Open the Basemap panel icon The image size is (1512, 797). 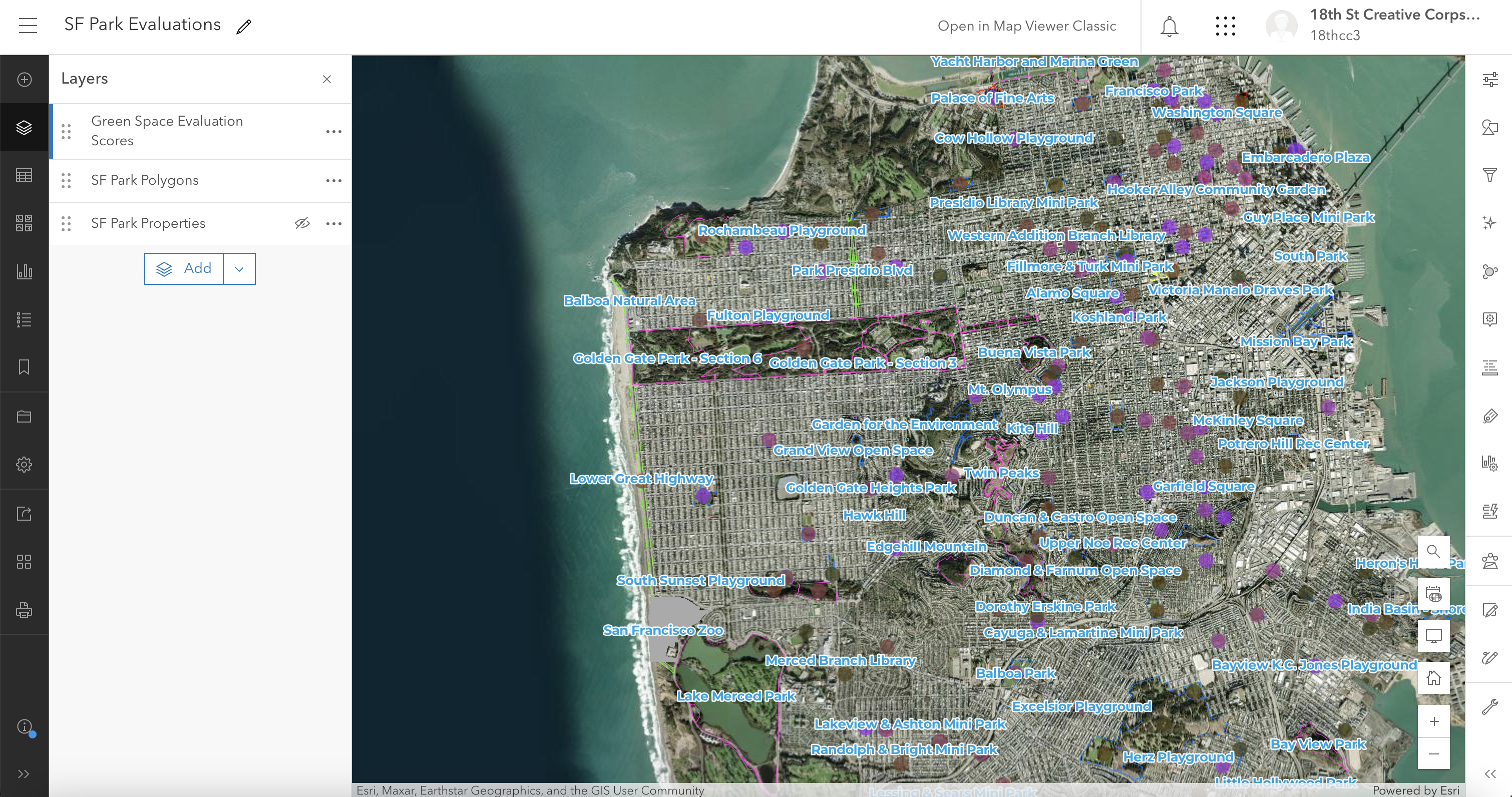tap(24, 223)
